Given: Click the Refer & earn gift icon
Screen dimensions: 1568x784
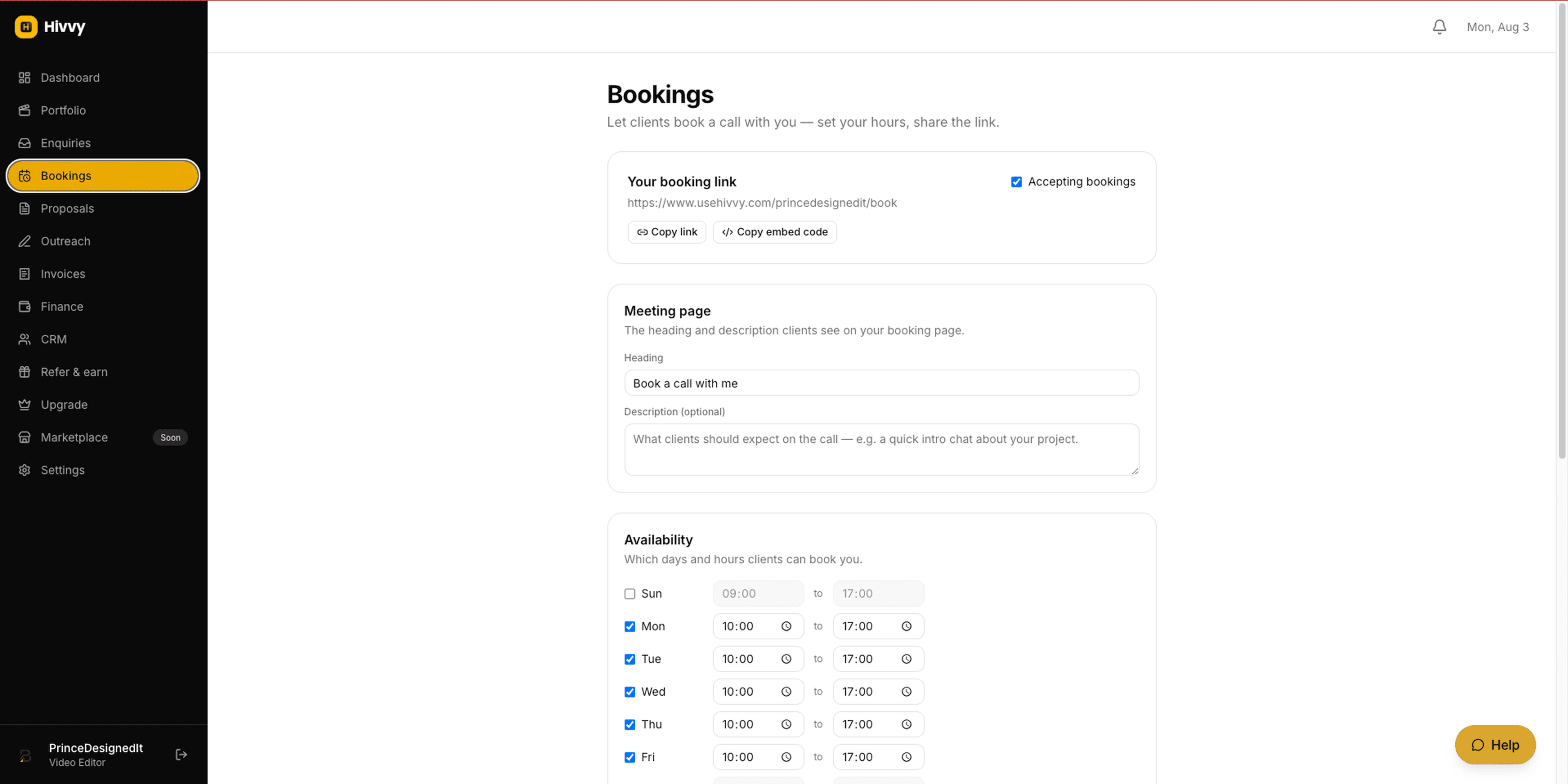Looking at the screenshot, I should pyautogui.click(x=25, y=372).
